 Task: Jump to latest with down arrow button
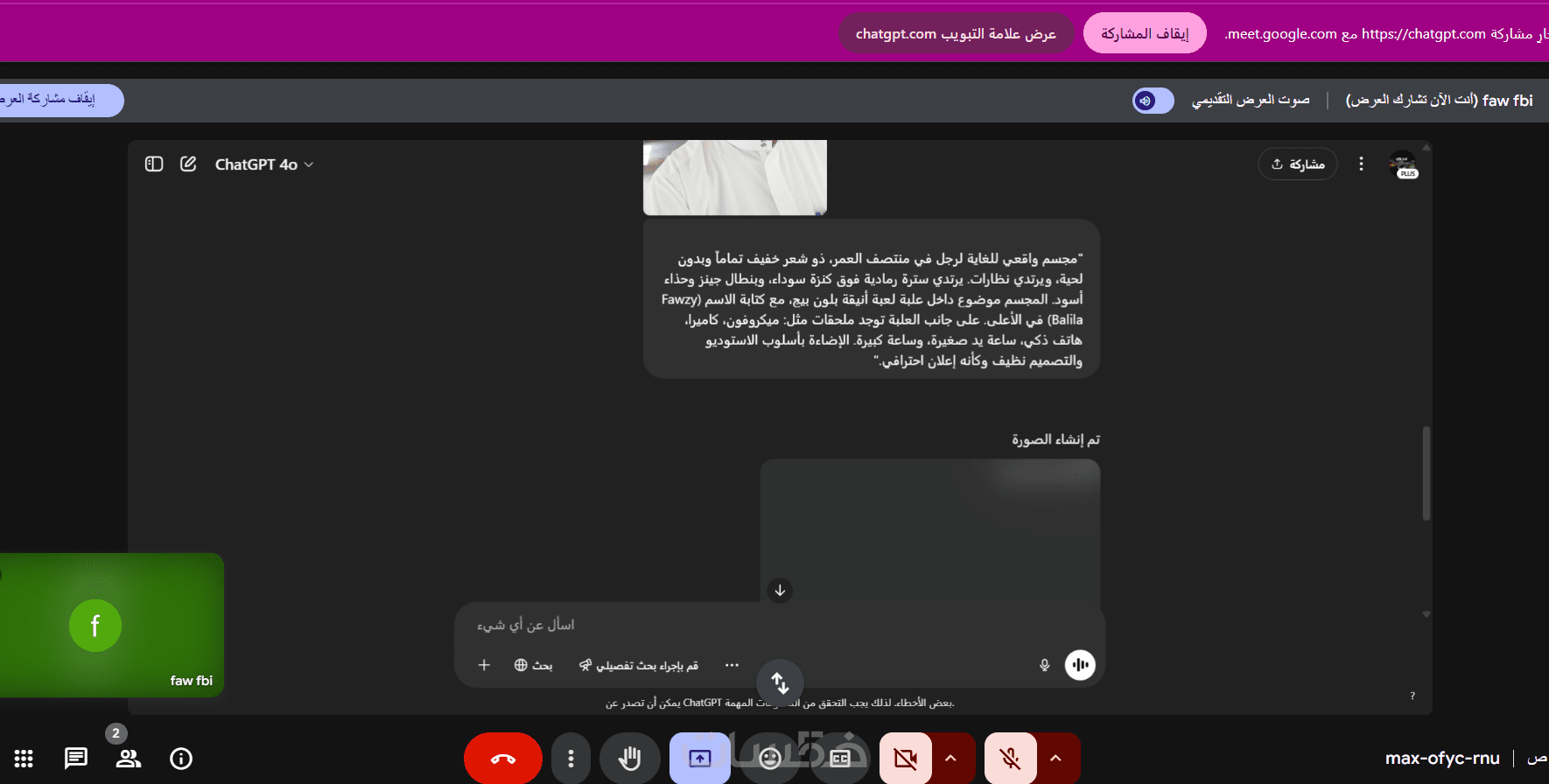[780, 591]
